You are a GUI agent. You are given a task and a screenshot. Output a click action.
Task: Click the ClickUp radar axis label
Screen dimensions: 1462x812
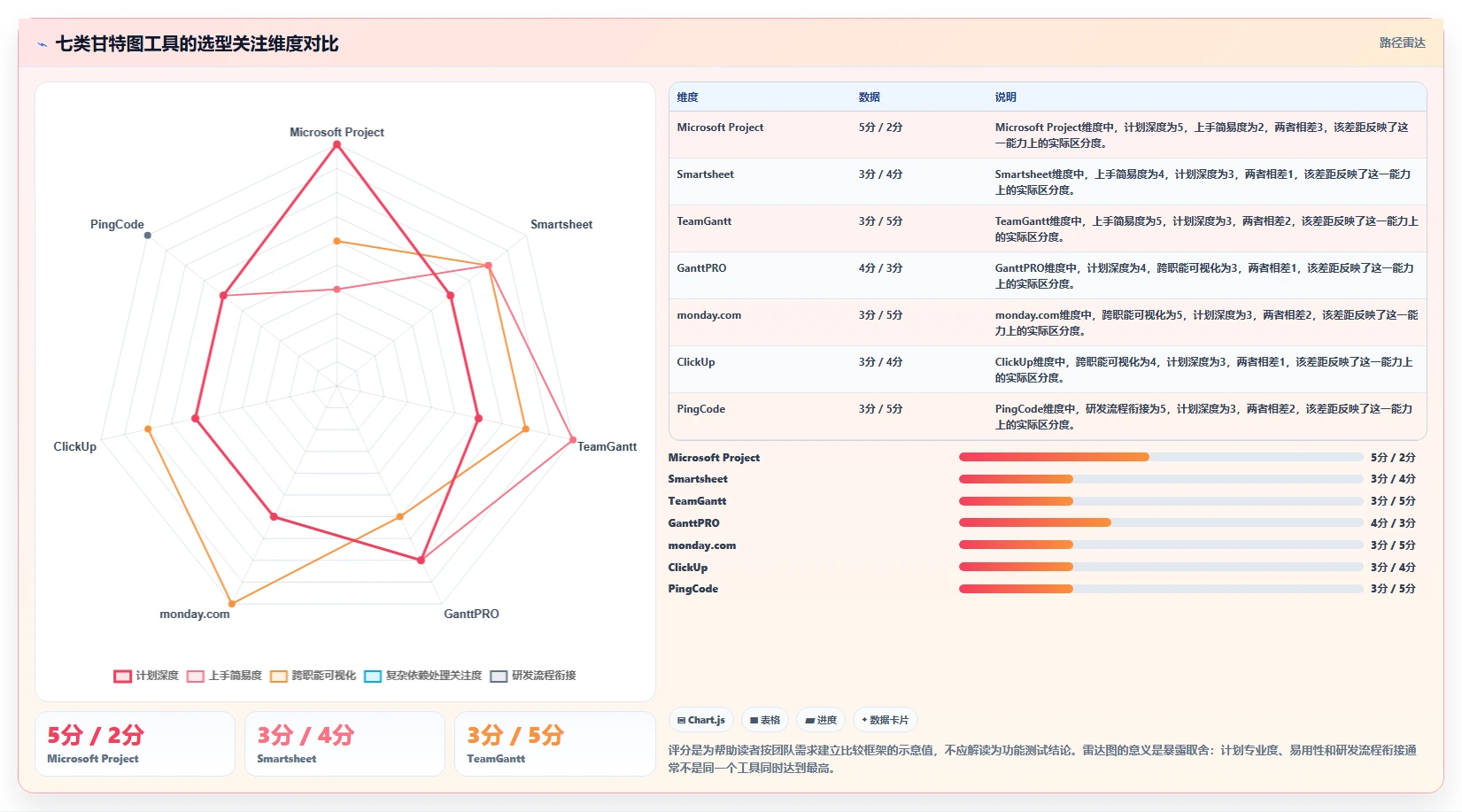74,446
